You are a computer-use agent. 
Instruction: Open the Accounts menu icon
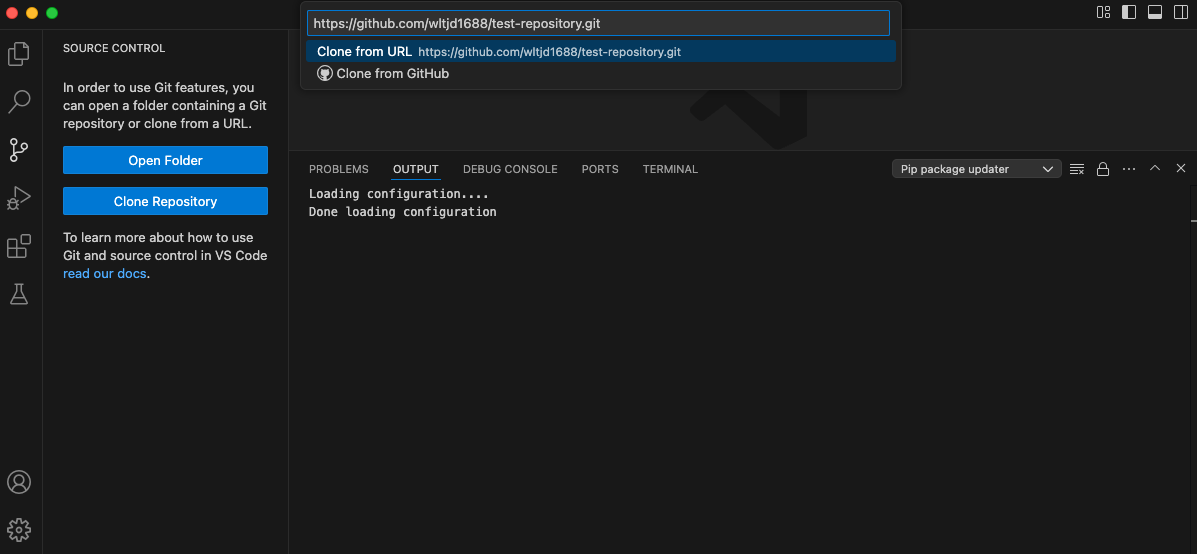click(19, 482)
